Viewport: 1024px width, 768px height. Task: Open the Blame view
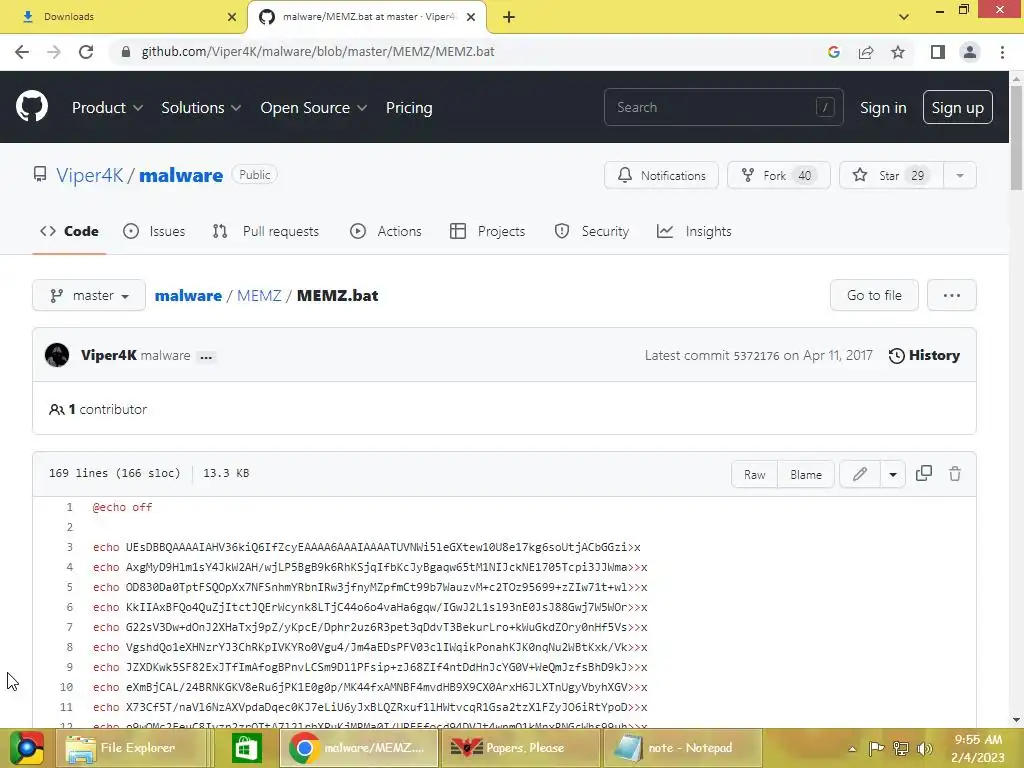click(x=806, y=475)
